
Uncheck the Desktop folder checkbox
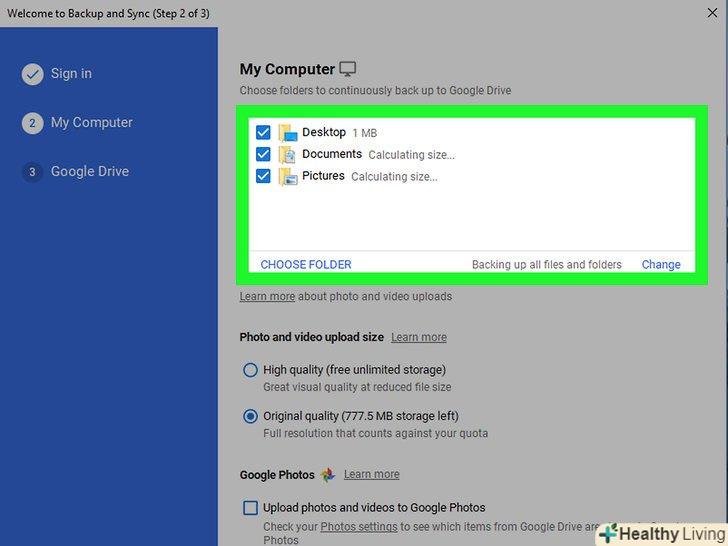tap(263, 132)
